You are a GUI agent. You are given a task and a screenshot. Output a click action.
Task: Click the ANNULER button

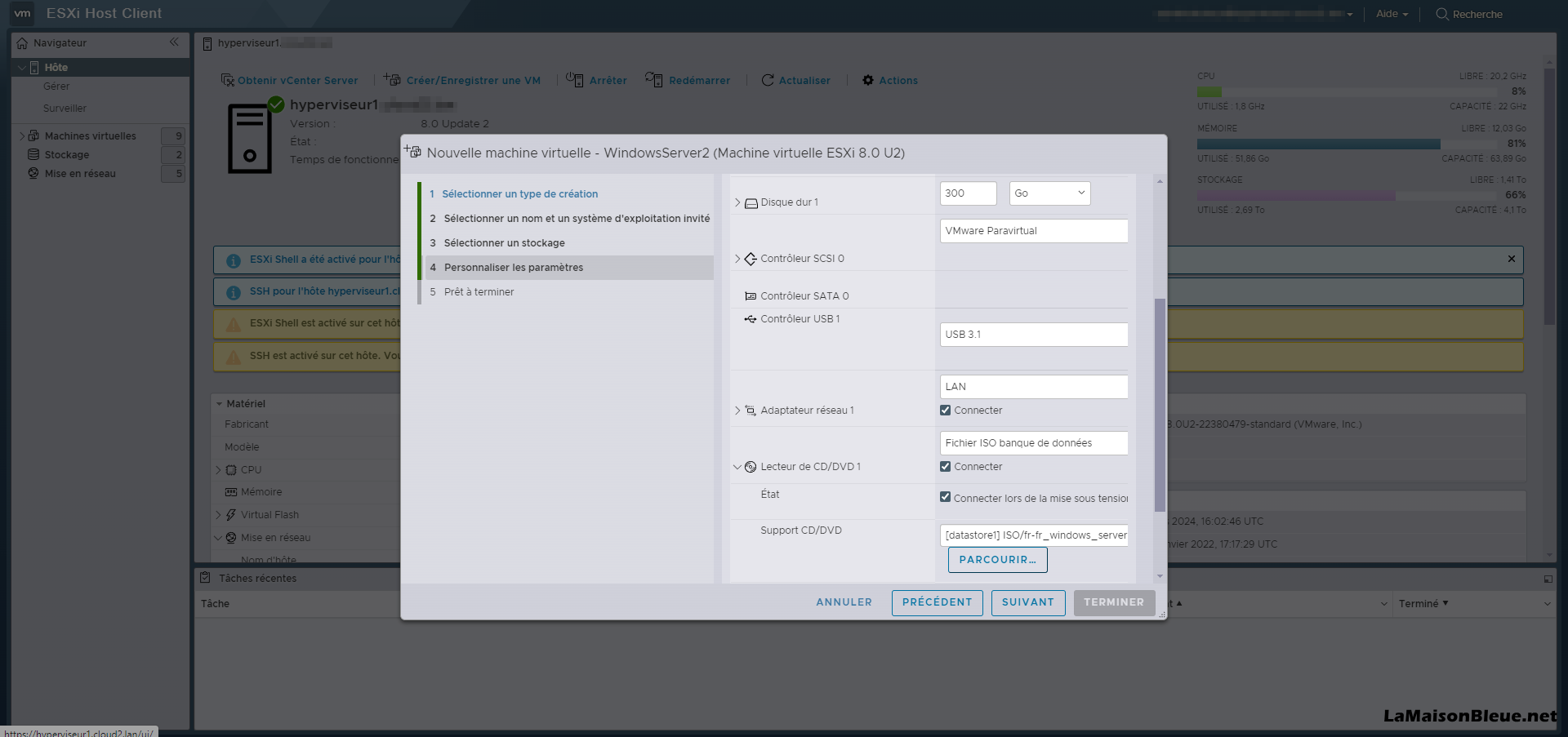point(844,602)
